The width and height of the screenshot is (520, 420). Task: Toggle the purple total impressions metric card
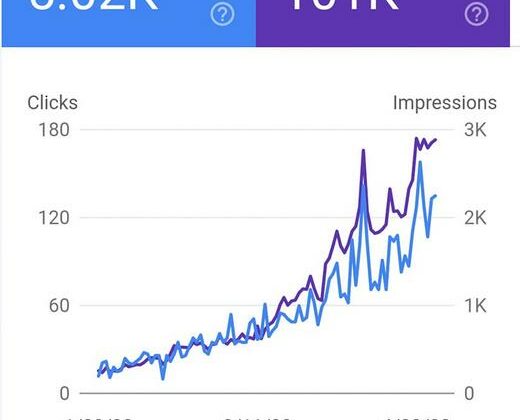pos(383,23)
